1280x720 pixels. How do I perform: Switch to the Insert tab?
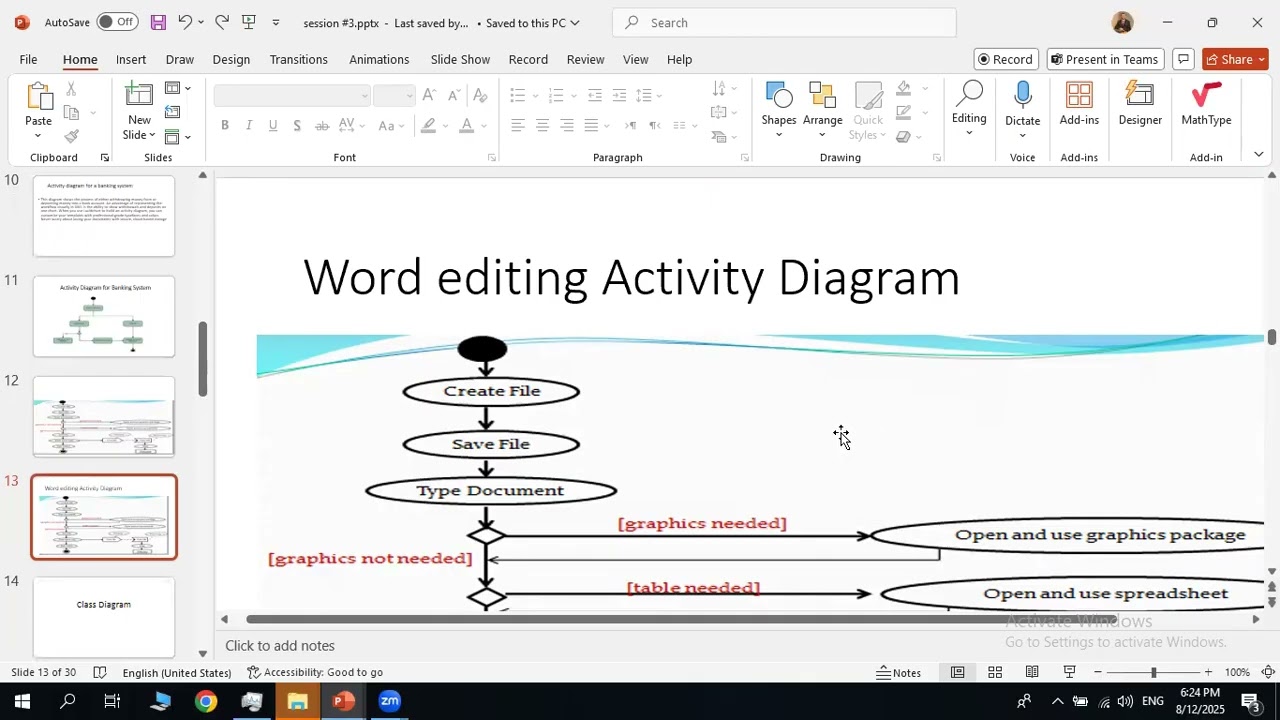(x=131, y=59)
